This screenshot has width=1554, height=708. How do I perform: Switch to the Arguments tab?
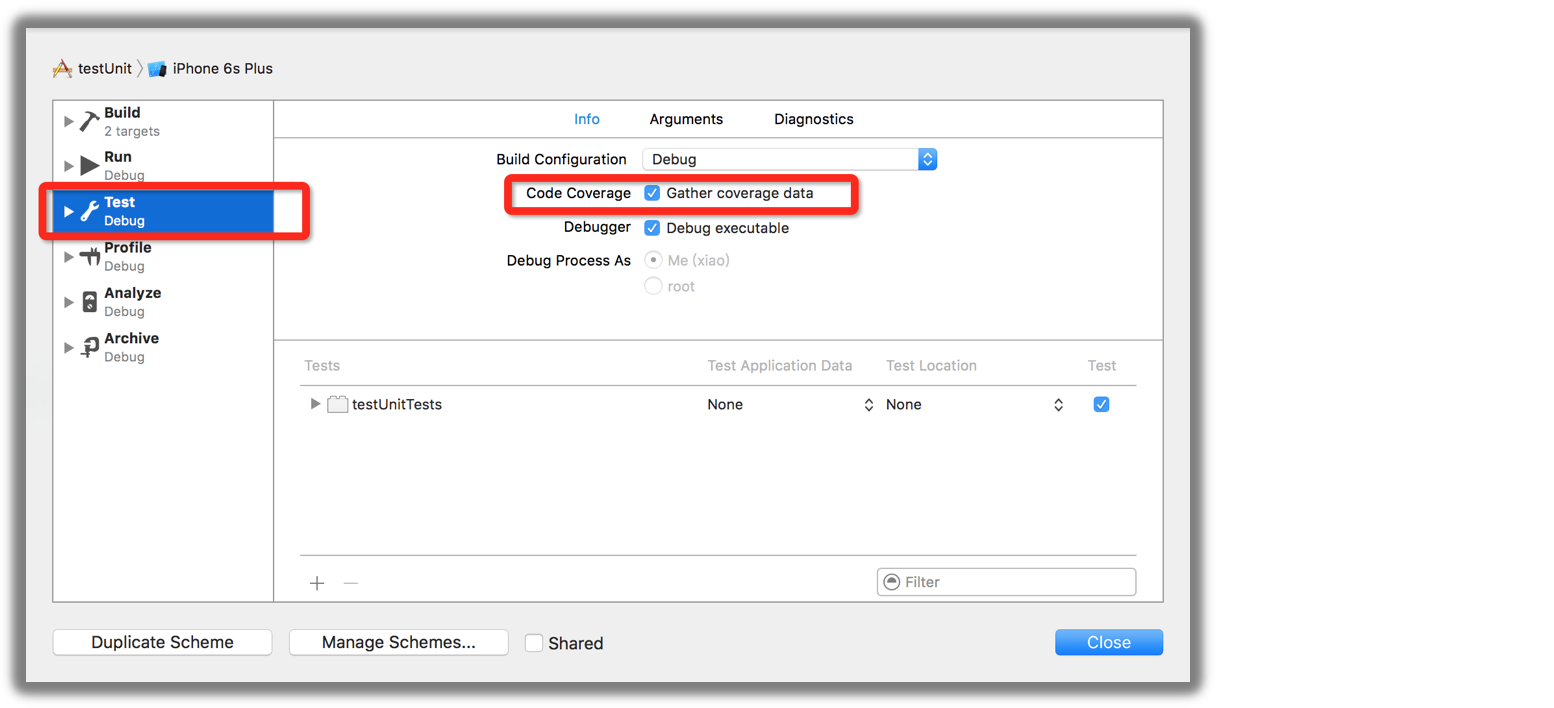click(x=686, y=119)
